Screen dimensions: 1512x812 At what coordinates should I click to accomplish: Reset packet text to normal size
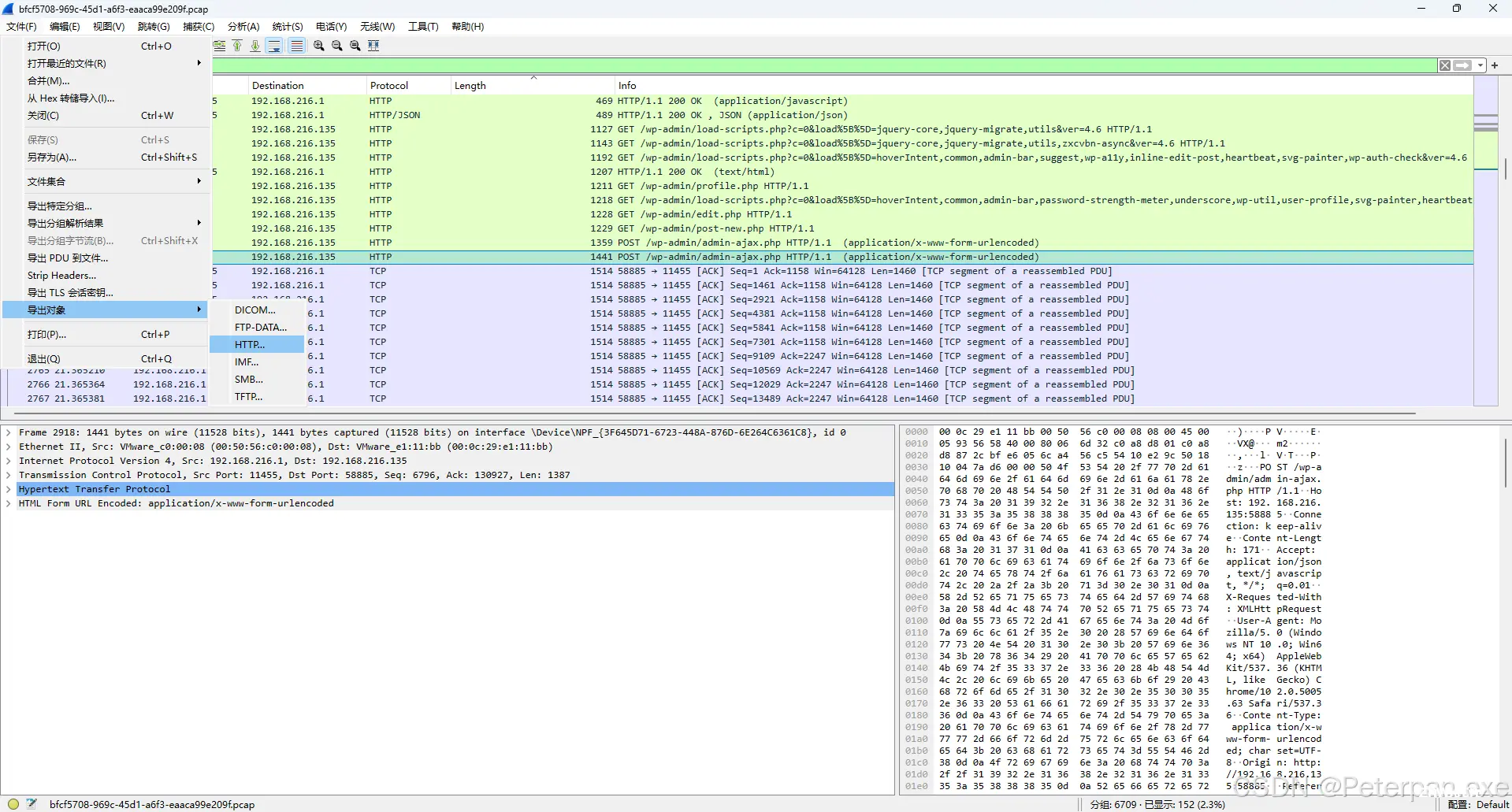pos(355,46)
